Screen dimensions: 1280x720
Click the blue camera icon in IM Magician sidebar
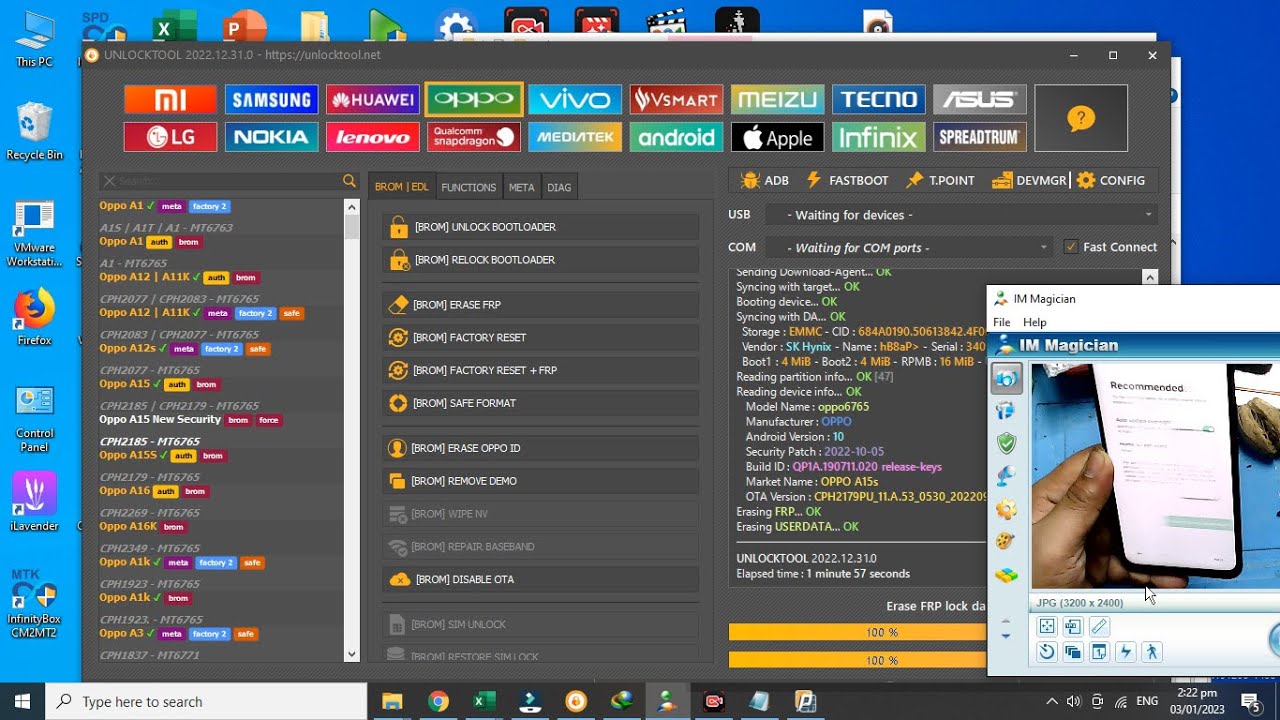1006,378
